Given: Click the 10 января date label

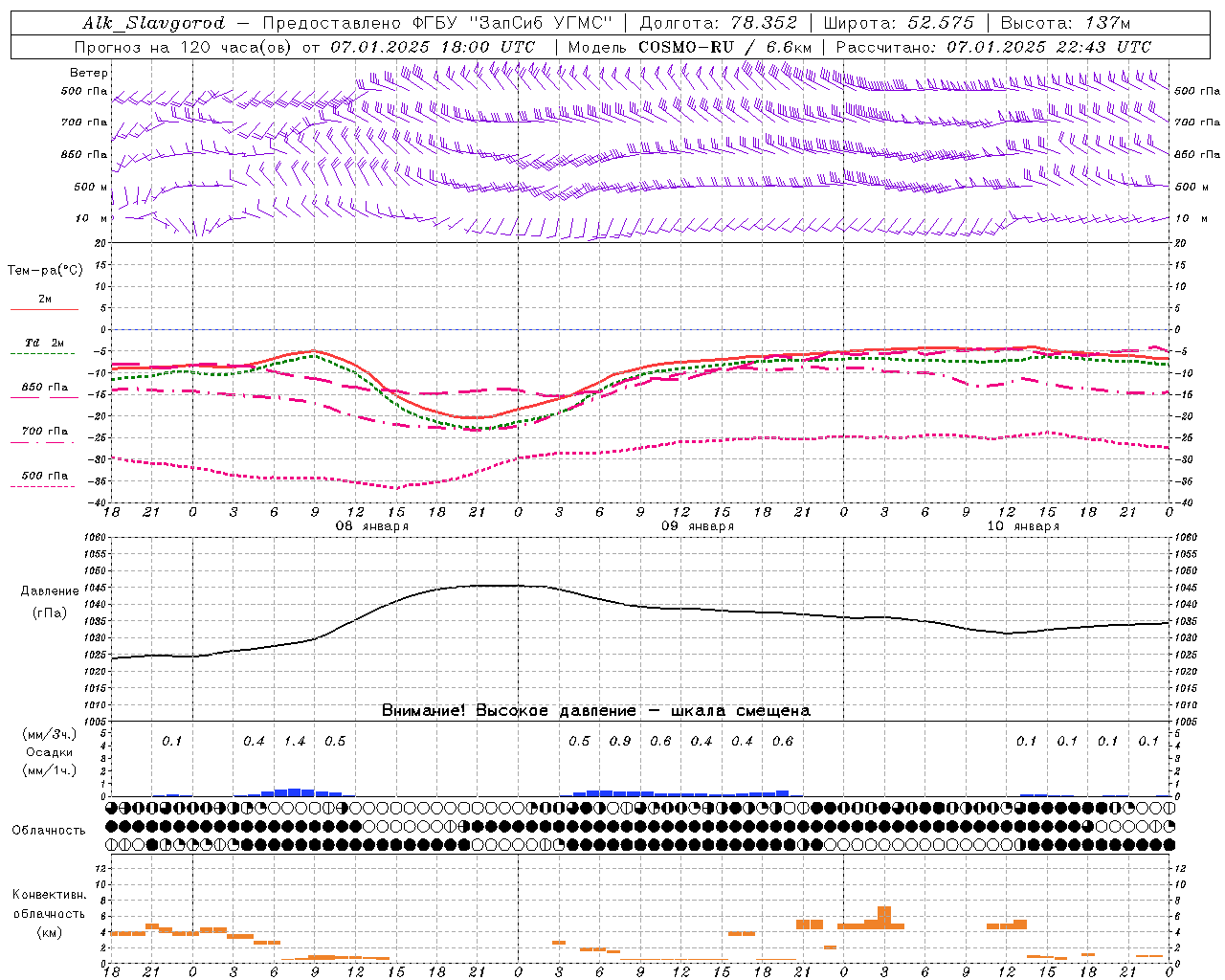Looking at the screenshot, I should [x=1023, y=526].
